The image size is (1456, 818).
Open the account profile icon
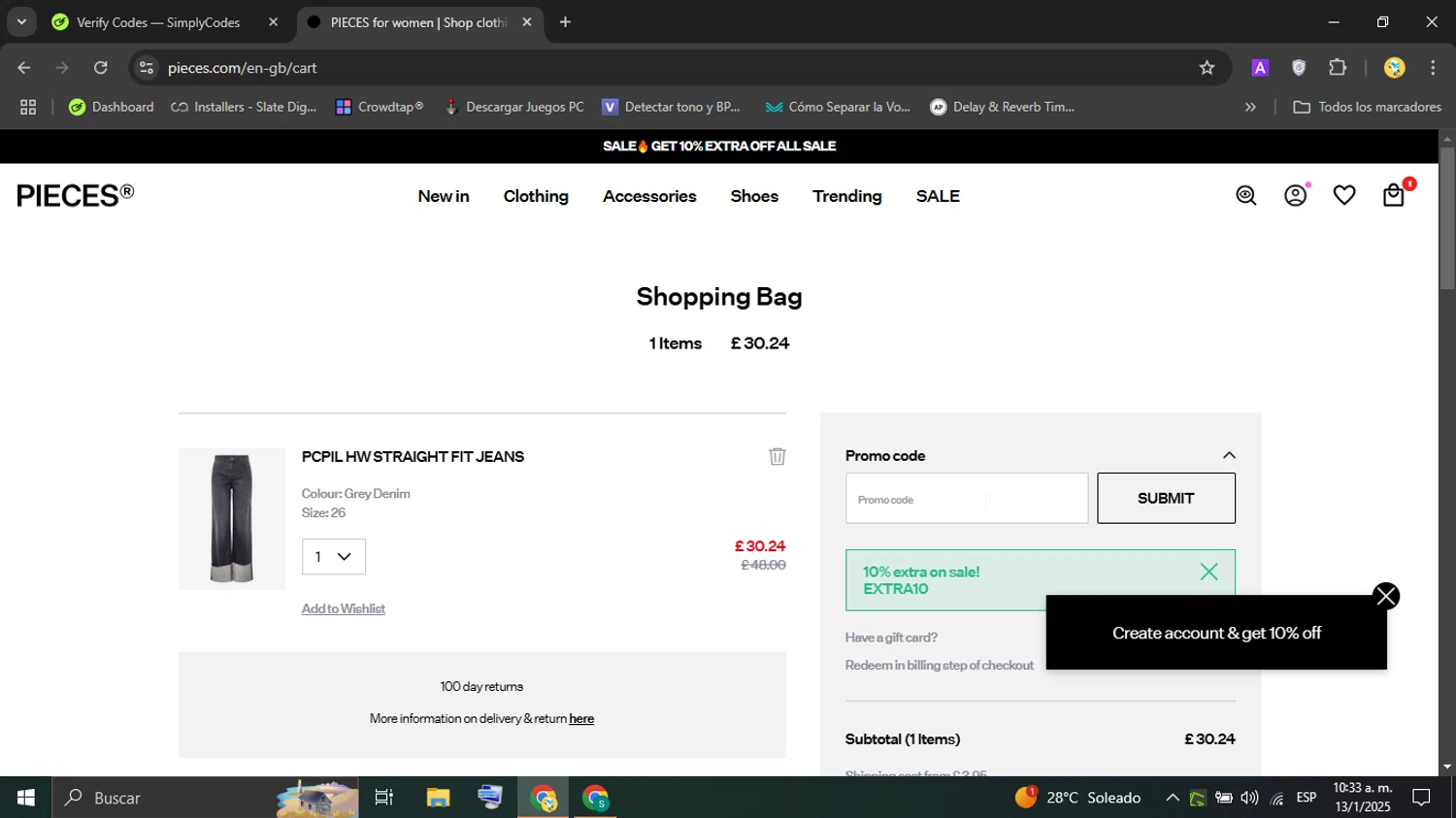1296,196
